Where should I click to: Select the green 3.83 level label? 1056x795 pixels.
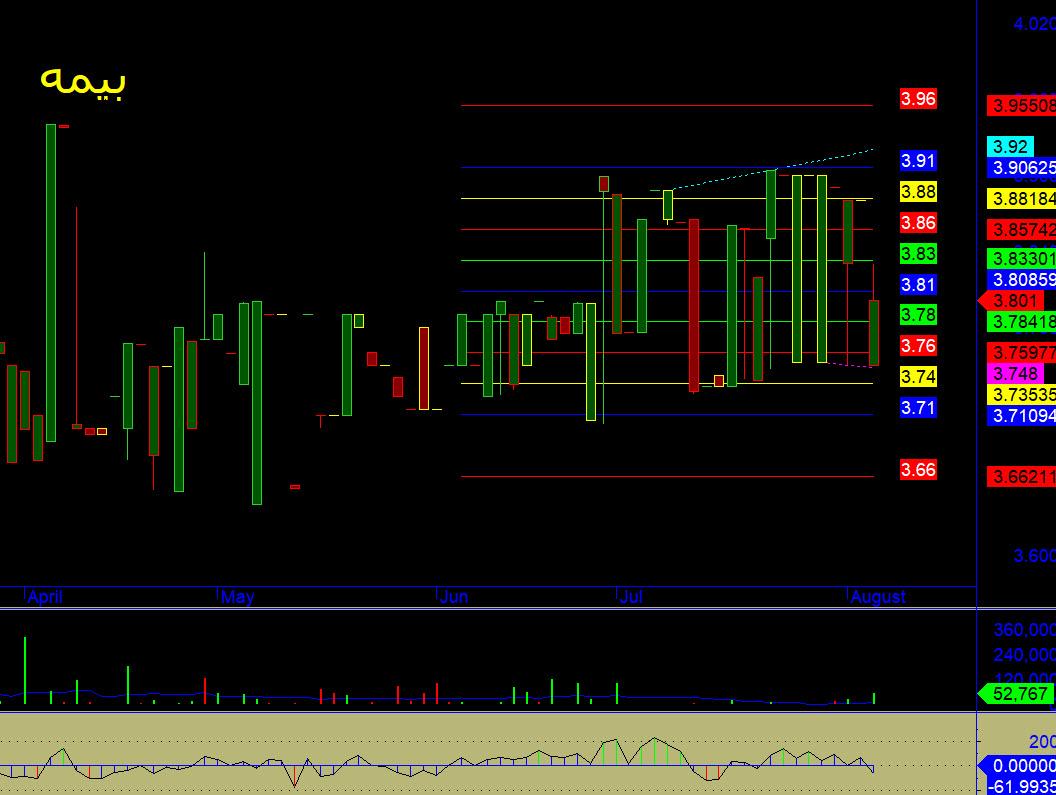[918, 254]
